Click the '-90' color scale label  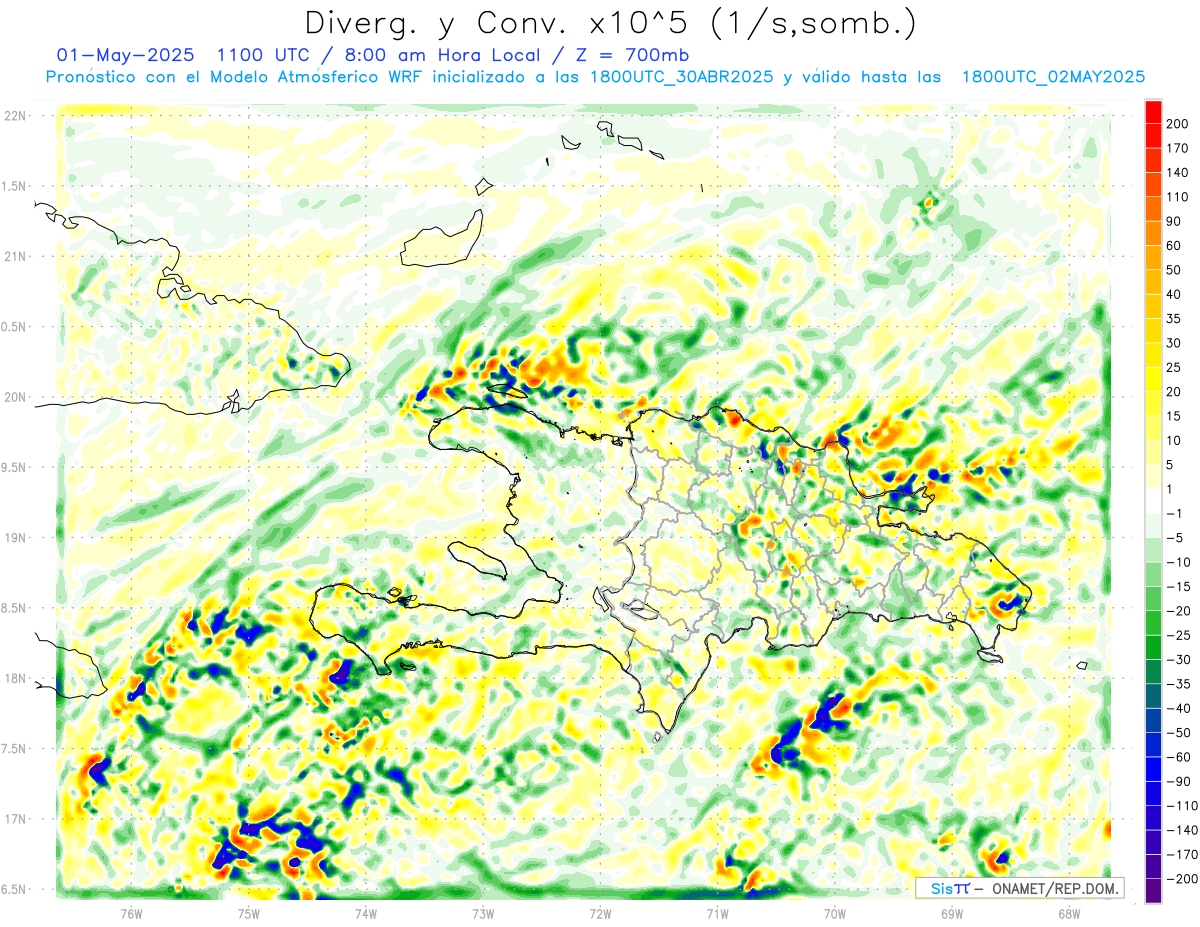[x=1180, y=781]
